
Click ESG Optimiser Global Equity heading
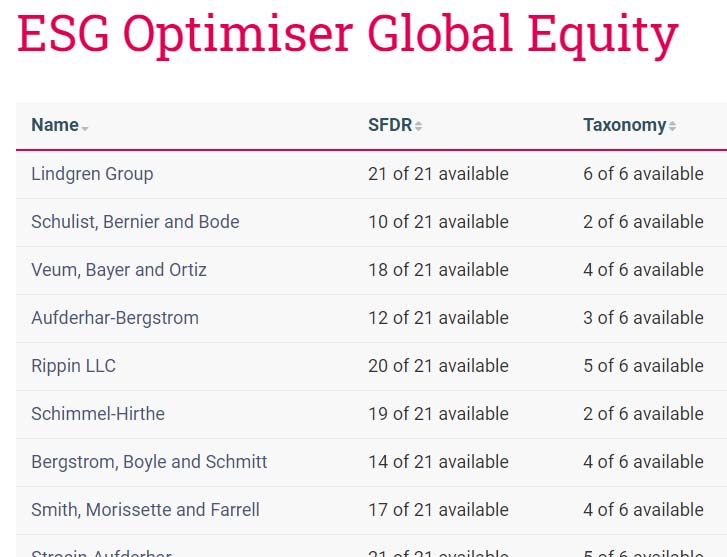point(348,33)
